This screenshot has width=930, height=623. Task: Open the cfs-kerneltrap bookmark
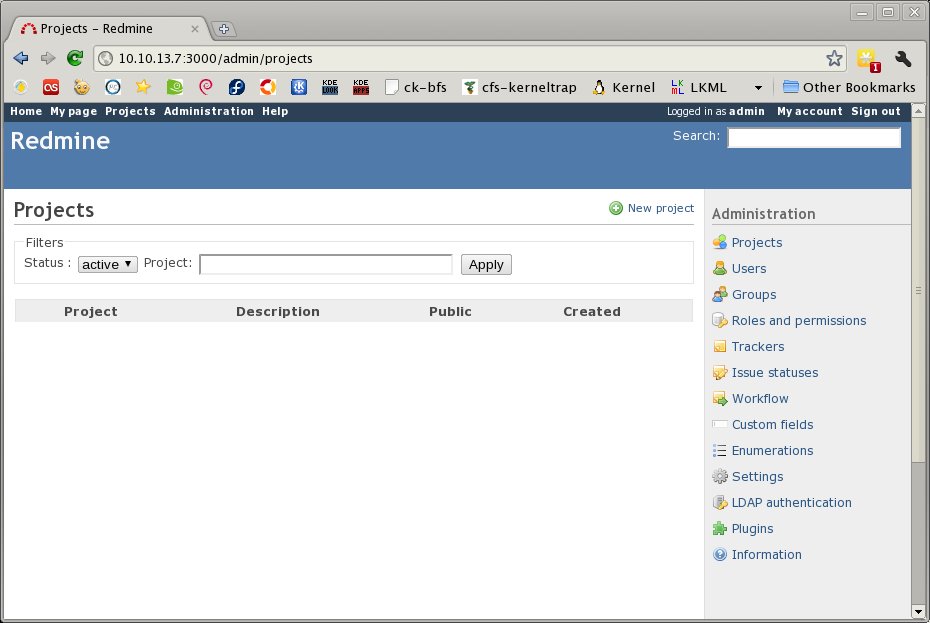[x=520, y=87]
